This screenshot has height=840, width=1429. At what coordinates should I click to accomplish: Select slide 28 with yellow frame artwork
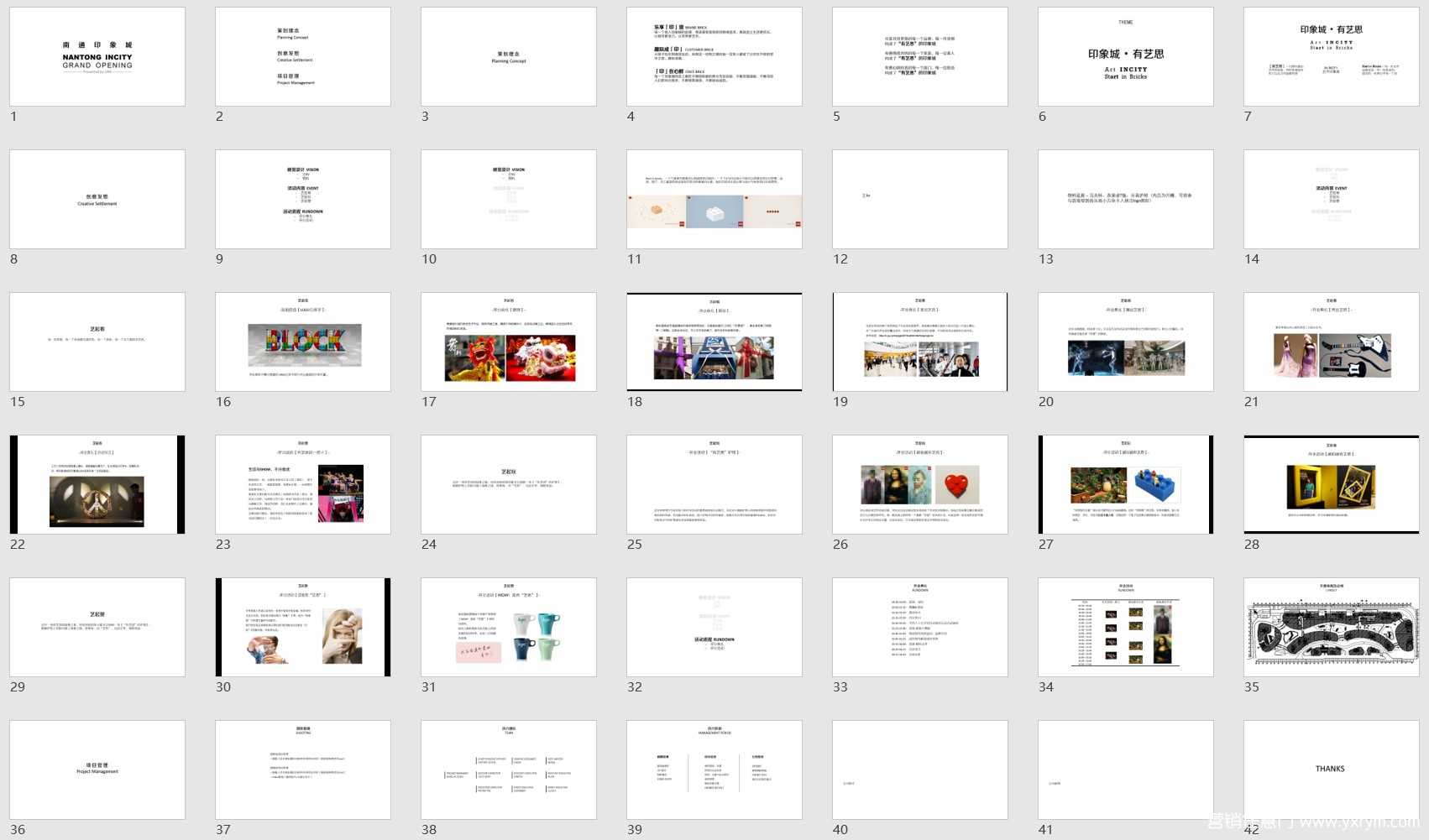coord(1332,485)
